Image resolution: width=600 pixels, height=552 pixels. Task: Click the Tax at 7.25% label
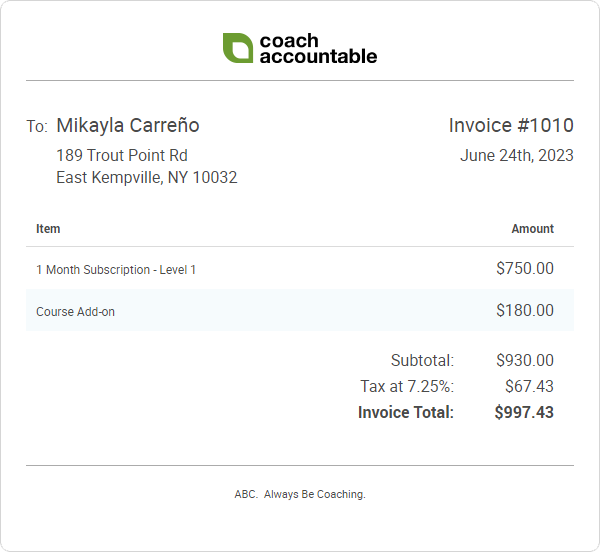(x=406, y=386)
